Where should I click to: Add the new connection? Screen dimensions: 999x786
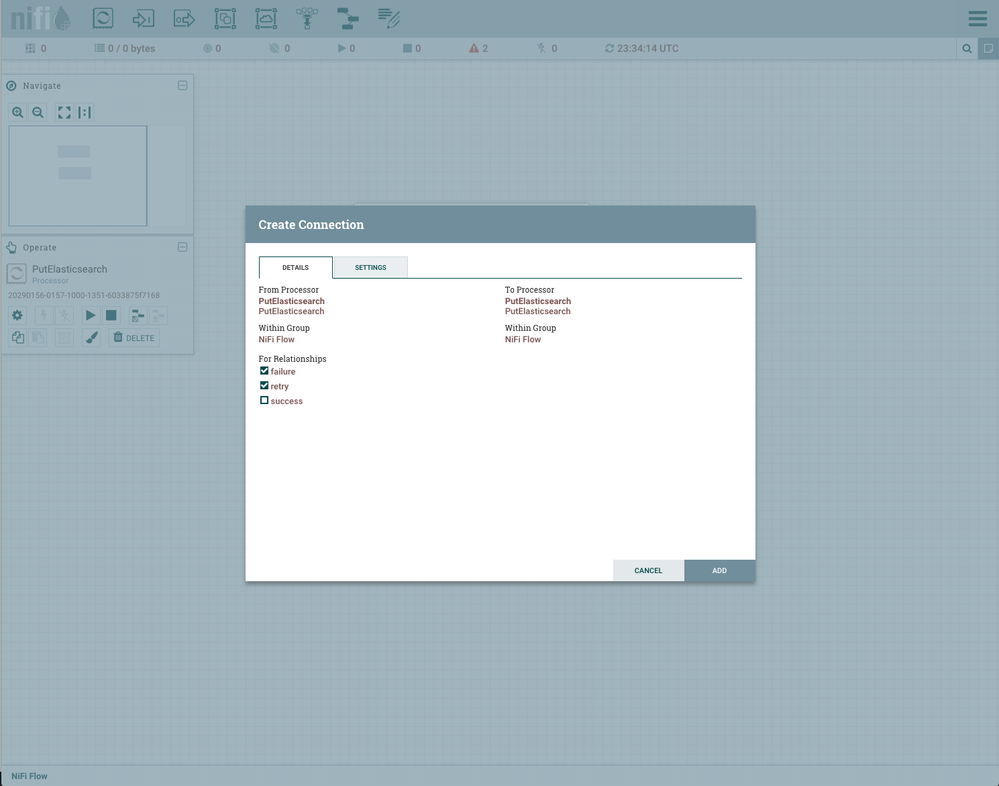[x=719, y=571]
